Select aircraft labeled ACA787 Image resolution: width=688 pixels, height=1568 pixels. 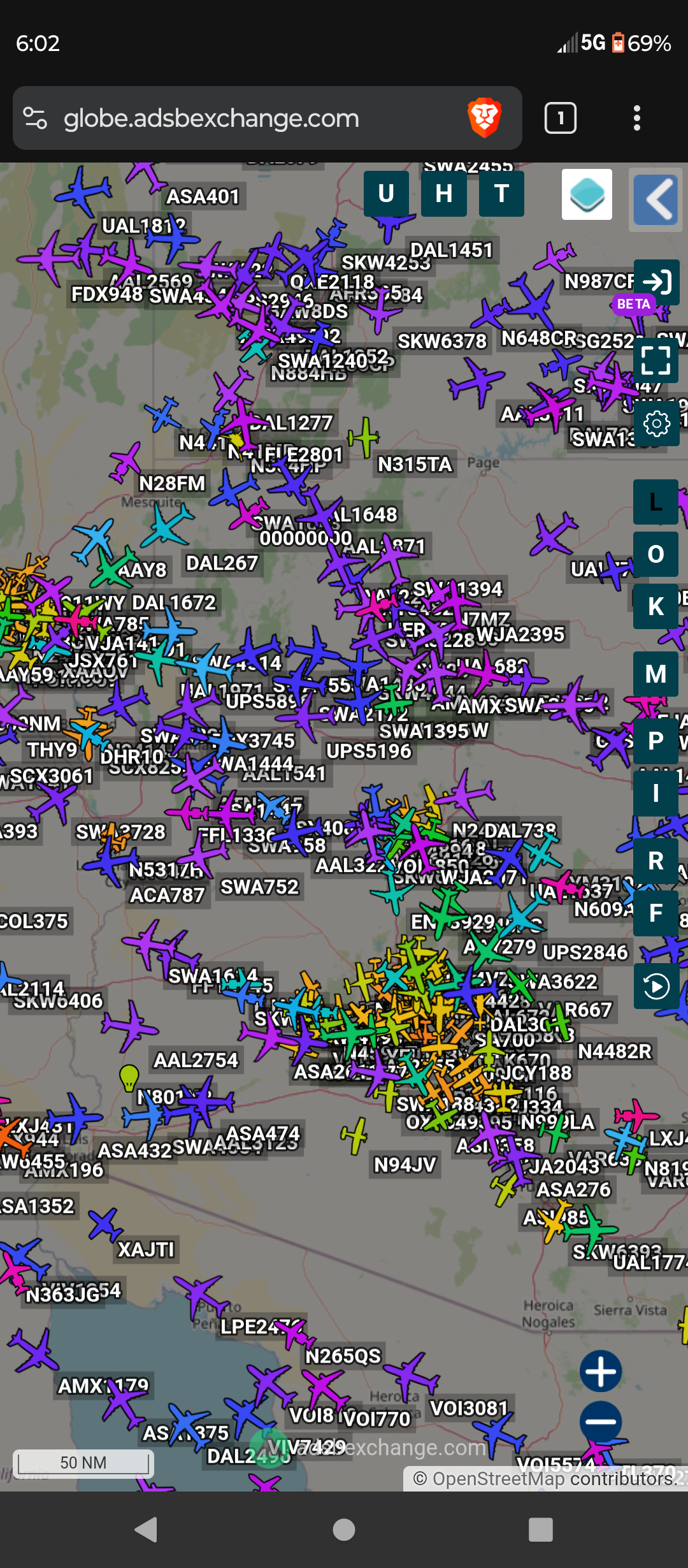[x=167, y=895]
